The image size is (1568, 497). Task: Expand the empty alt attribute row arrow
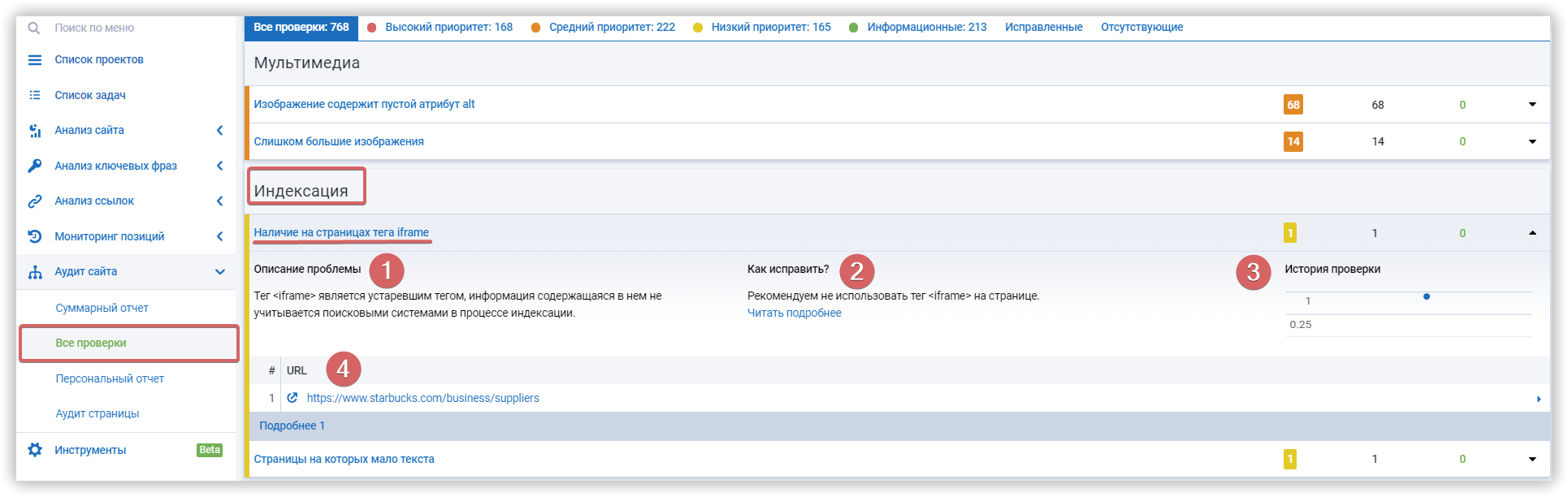click(x=1532, y=105)
